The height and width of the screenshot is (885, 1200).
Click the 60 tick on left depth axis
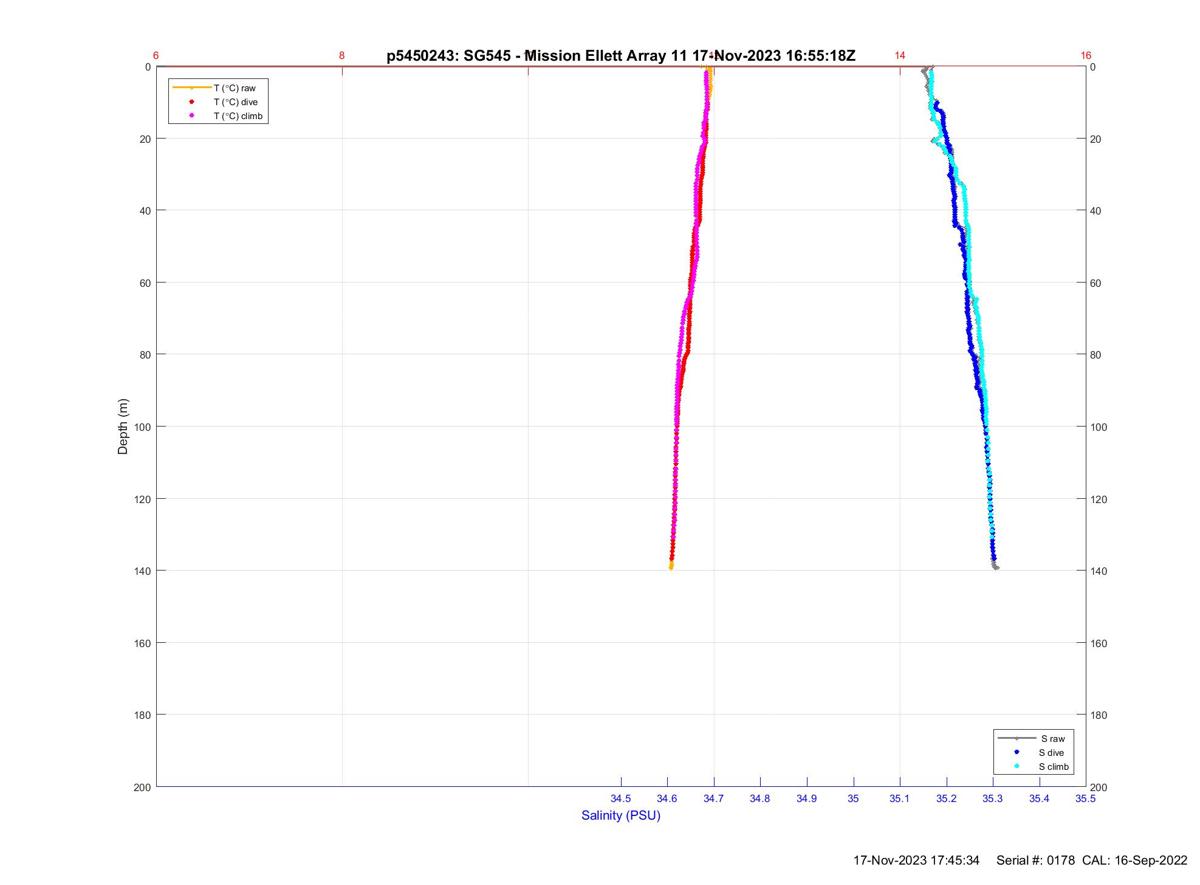pos(145,283)
